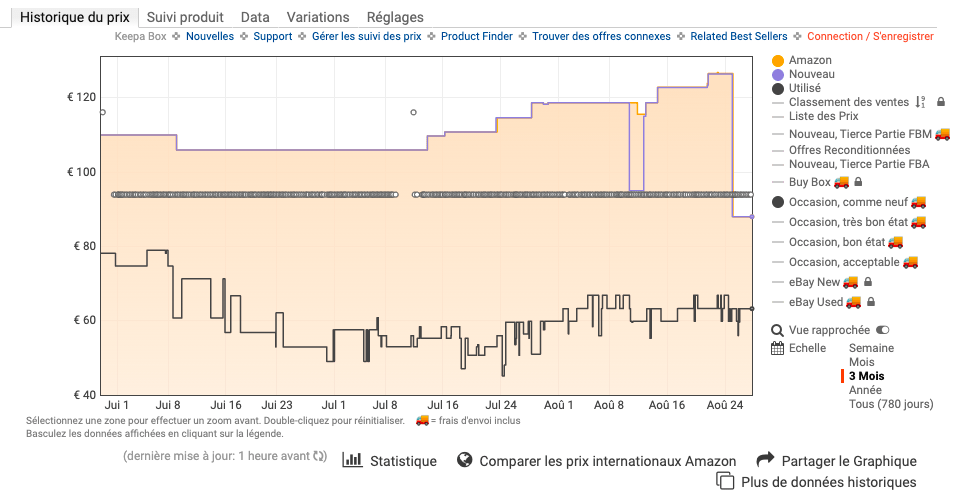
Task: Set the chart scale to Mois
Action: [862, 362]
